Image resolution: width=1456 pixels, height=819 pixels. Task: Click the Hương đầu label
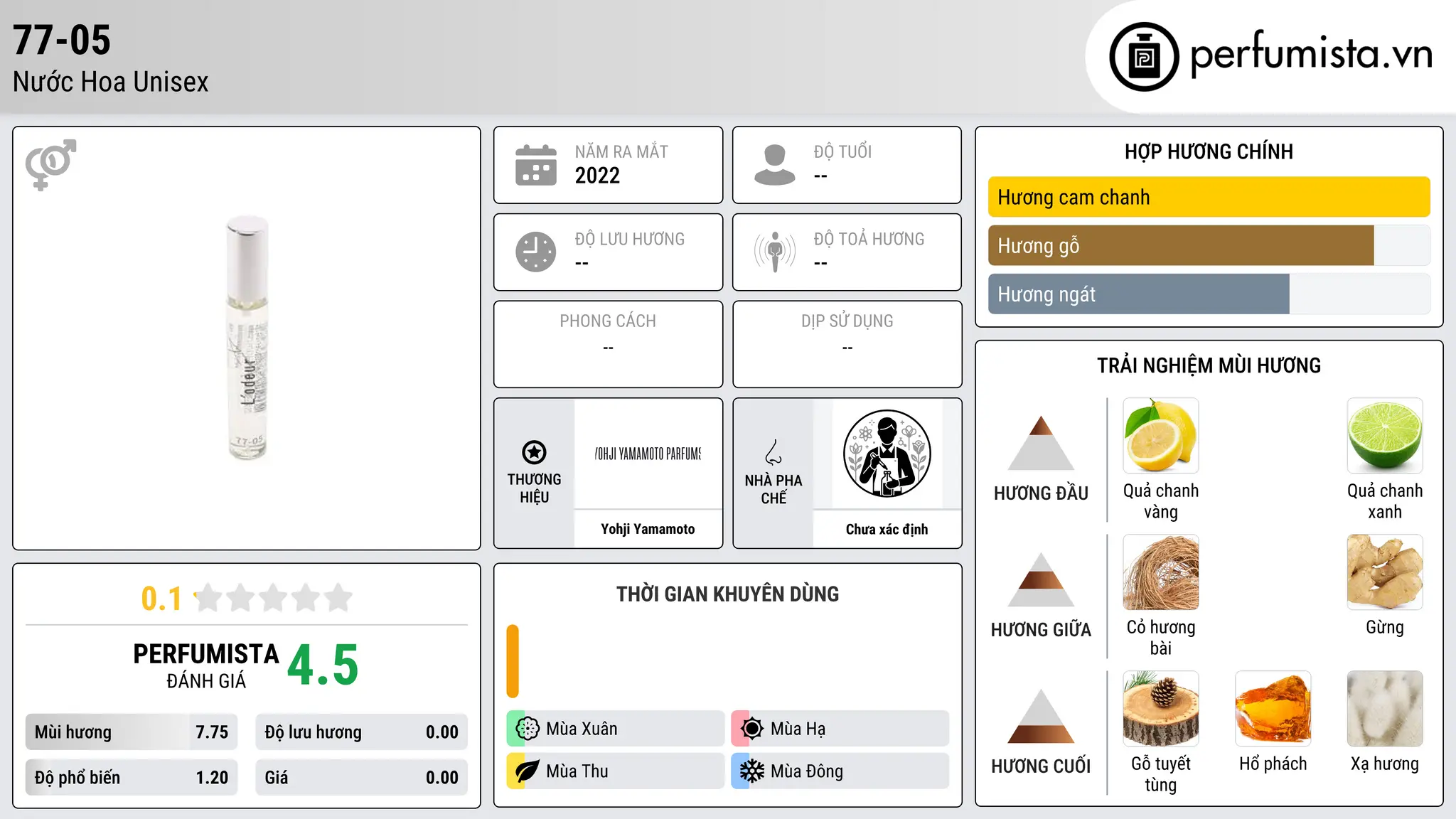(1041, 493)
